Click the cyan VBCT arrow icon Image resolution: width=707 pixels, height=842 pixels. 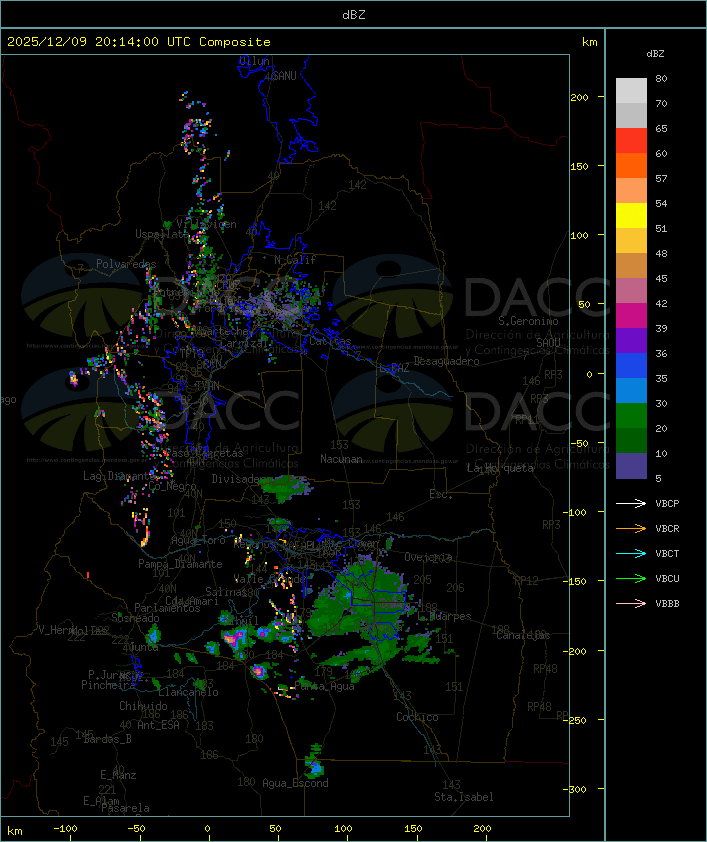tap(631, 553)
